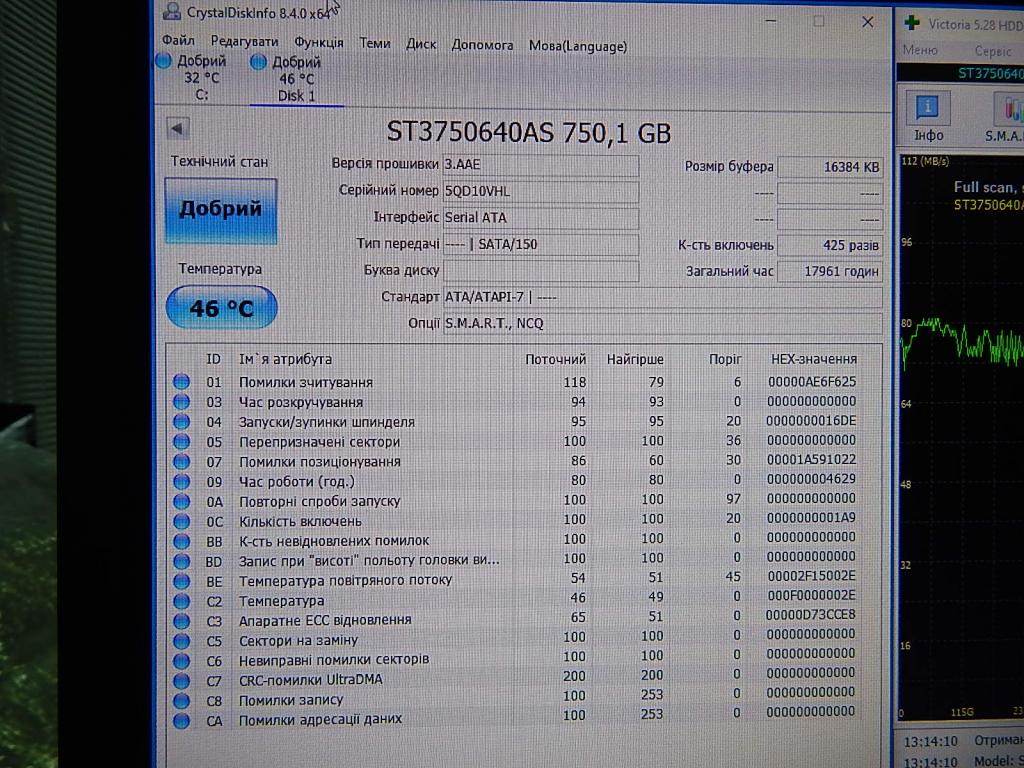
Task: Click status dot for BB невідновлених помилок
Action: pyautogui.click(x=182, y=541)
